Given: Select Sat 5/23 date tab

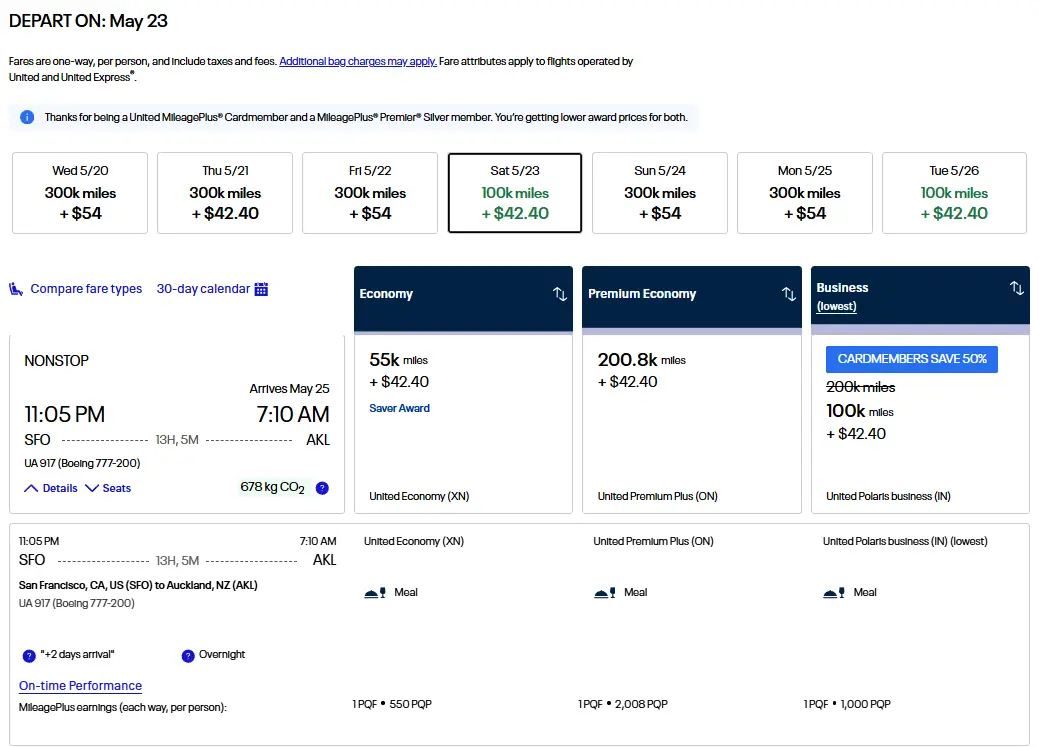Looking at the screenshot, I should click(515, 193).
